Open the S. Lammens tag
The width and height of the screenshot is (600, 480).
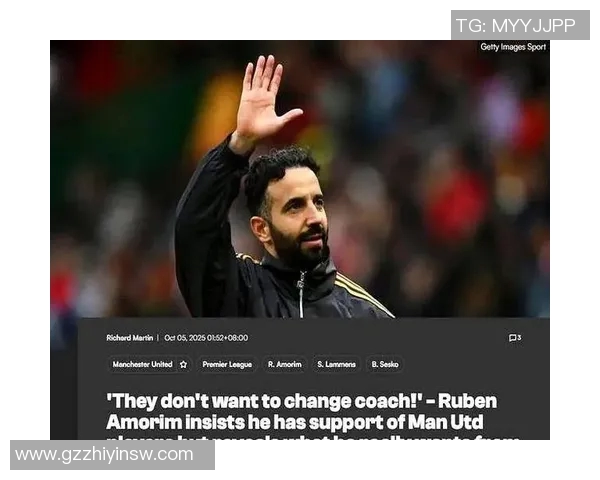point(336,364)
